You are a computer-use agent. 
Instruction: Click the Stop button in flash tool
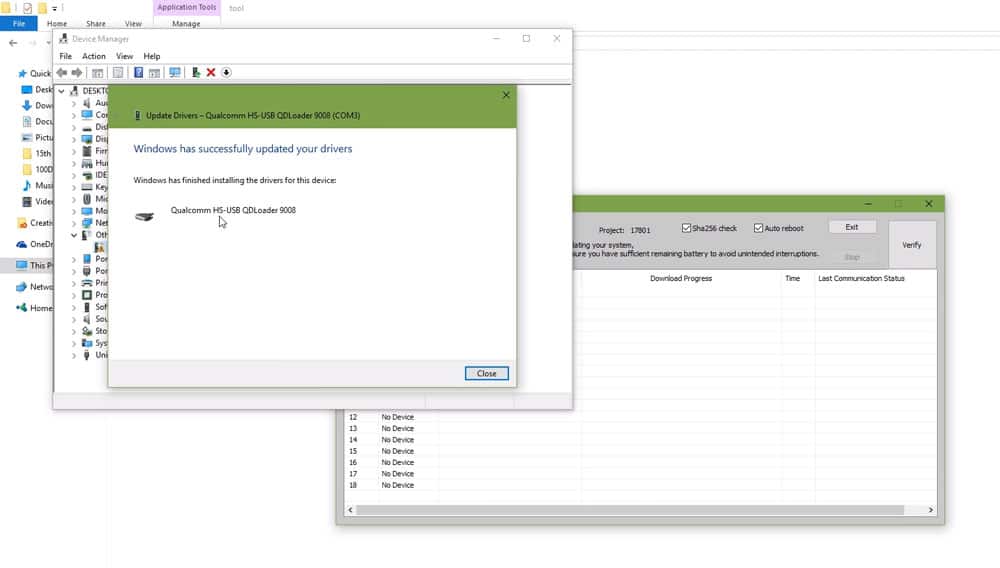pos(852,257)
